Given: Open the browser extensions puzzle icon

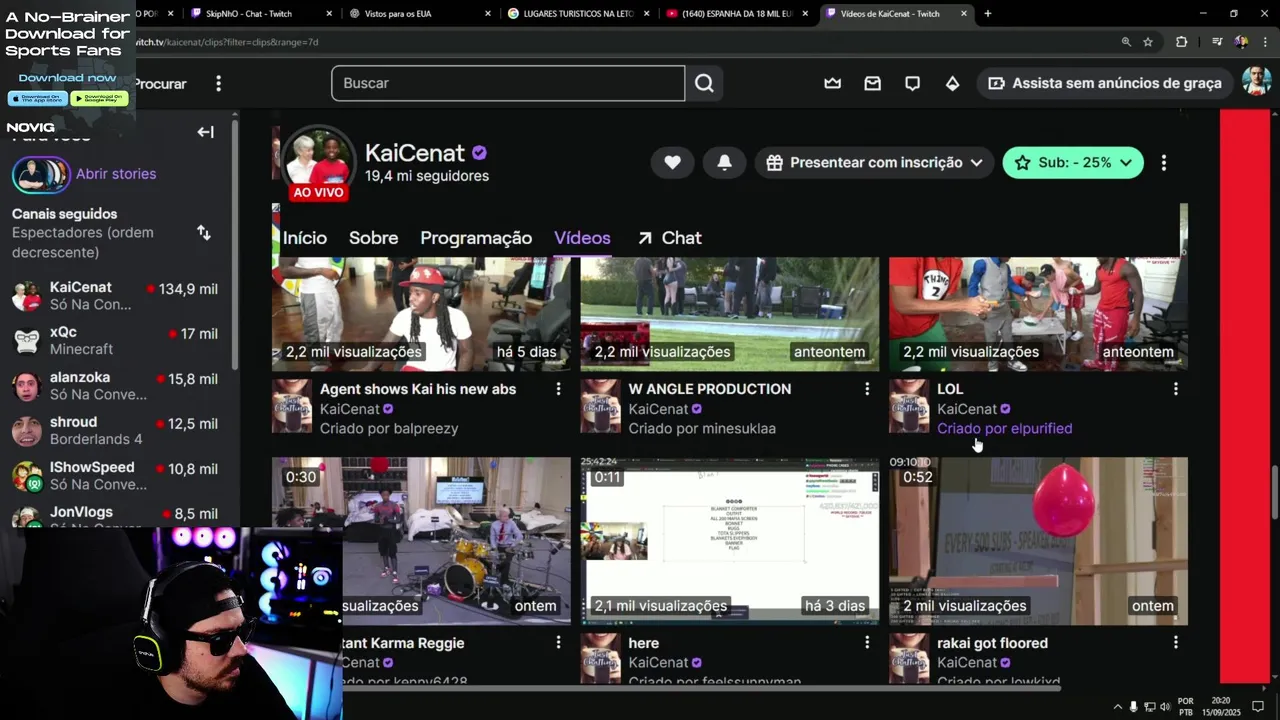Looking at the screenshot, I should [1182, 42].
